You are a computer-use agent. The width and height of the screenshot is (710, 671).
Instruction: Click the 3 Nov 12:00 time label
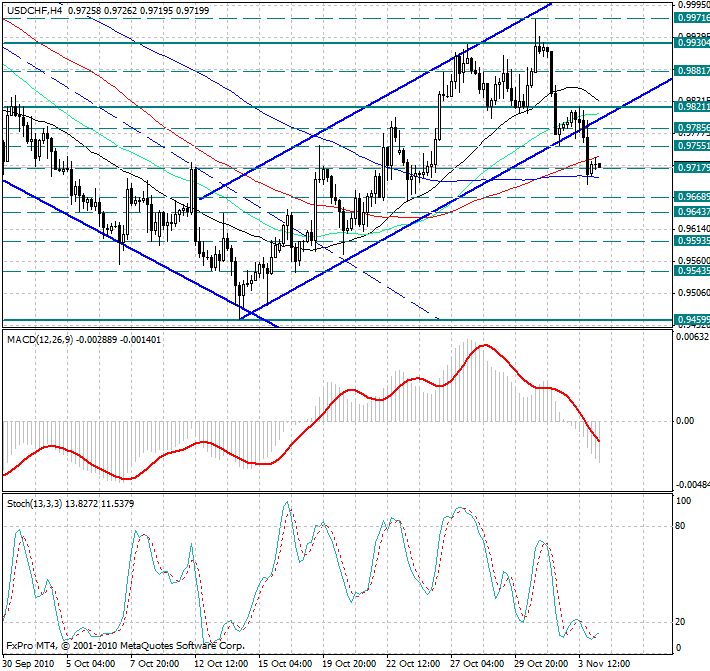tap(604, 664)
